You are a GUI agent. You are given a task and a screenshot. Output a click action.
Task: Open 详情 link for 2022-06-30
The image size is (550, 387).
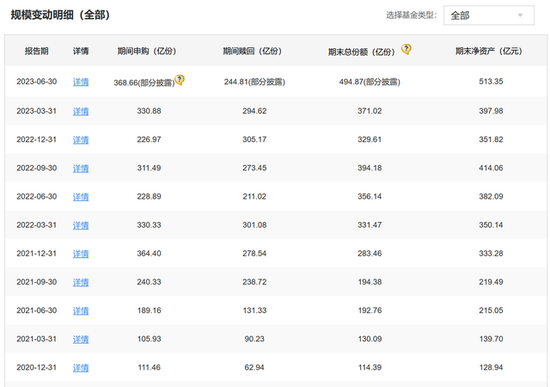click(x=81, y=196)
